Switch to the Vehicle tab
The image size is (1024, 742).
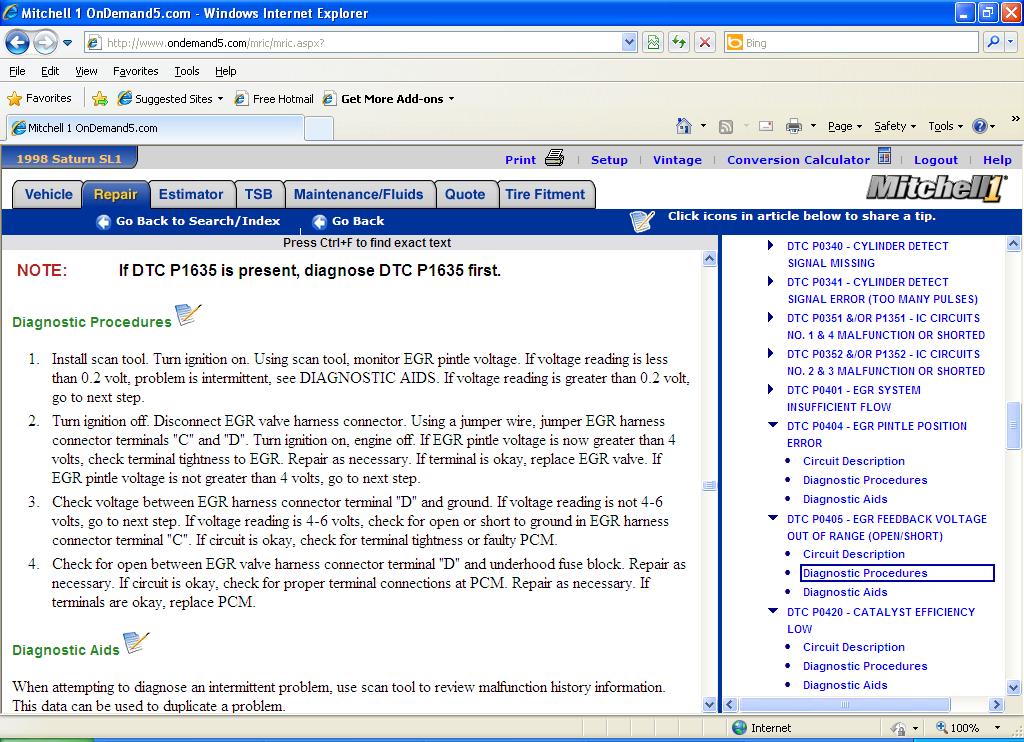click(48, 195)
